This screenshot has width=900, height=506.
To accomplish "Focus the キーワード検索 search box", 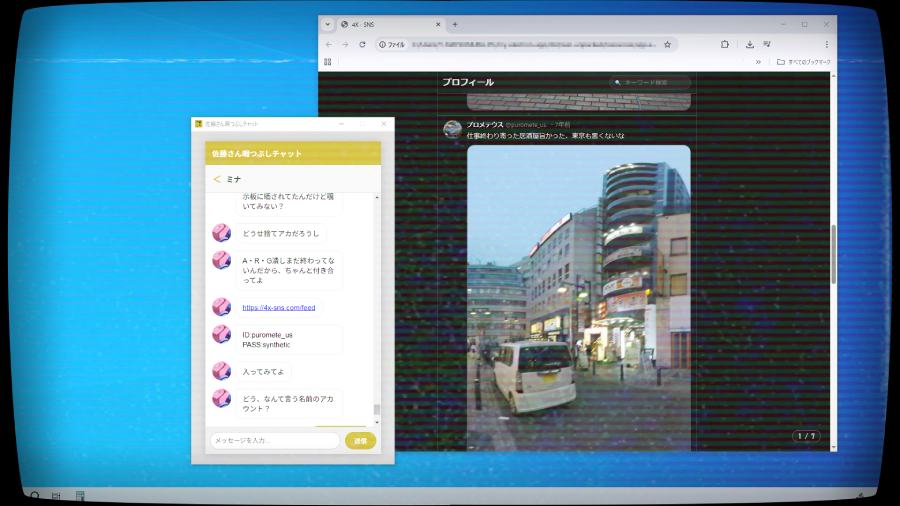I will (x=652, y=82).
